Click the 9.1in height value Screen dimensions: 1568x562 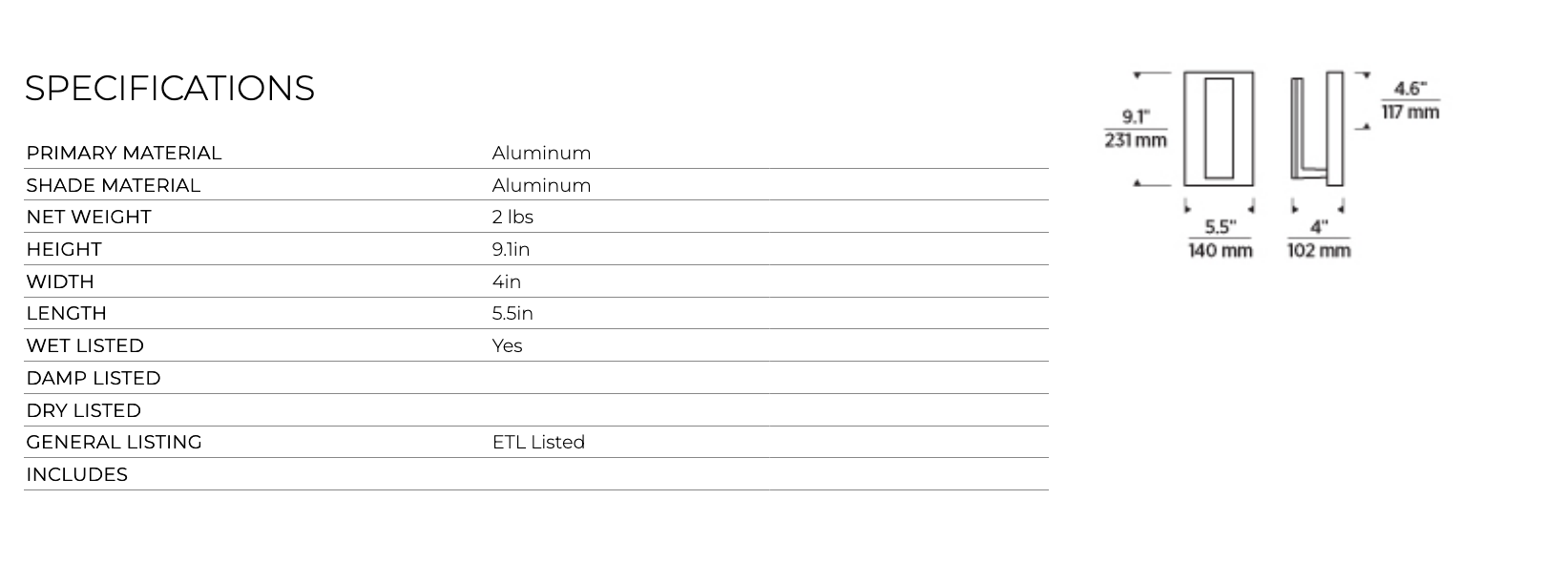pyautogui.click(x=511, y=250)
